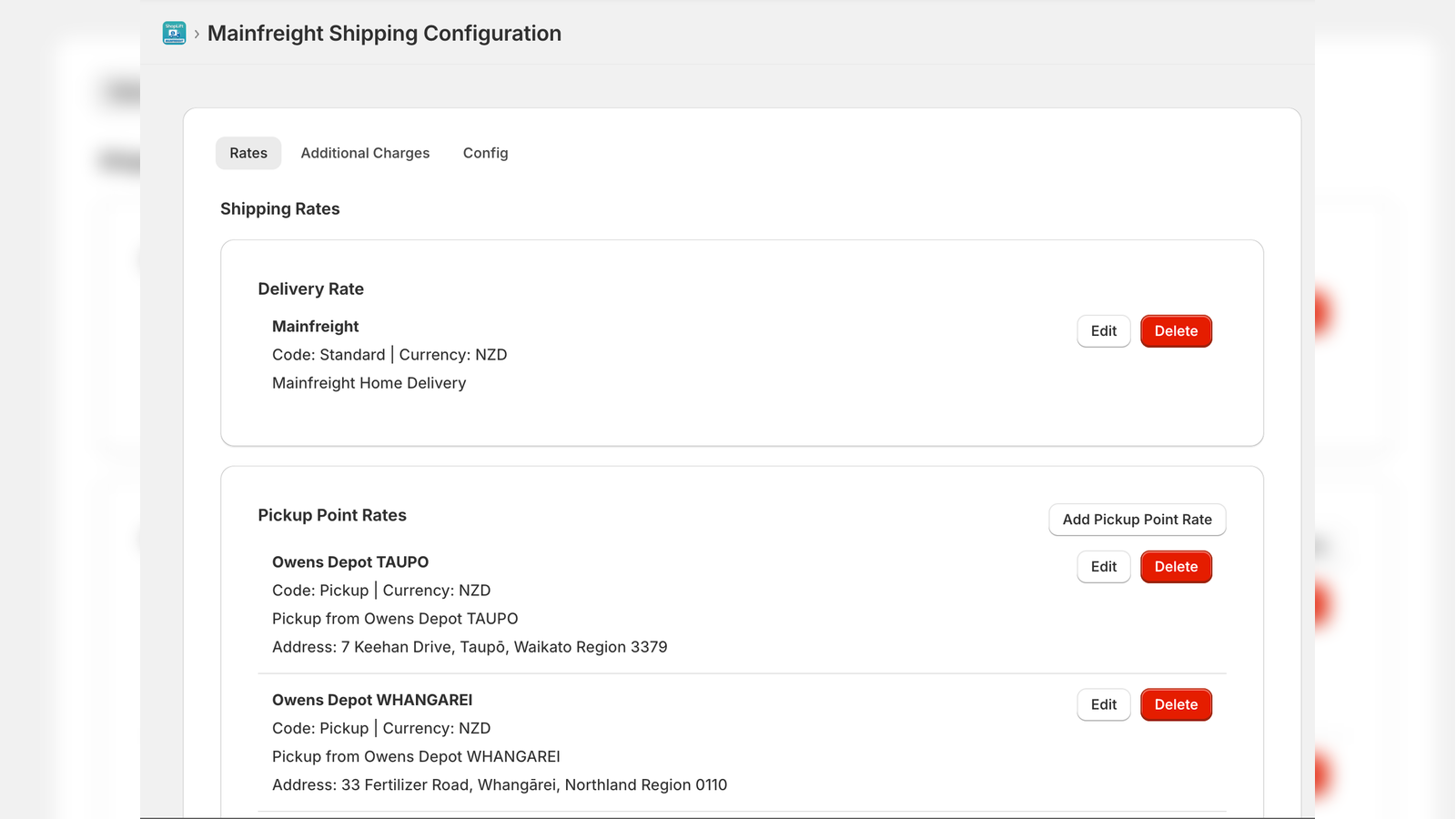Click the Mainfreight Shipping Configuration page title
This screenshot has width=1456, height=819.
click(x=384, y=33)
